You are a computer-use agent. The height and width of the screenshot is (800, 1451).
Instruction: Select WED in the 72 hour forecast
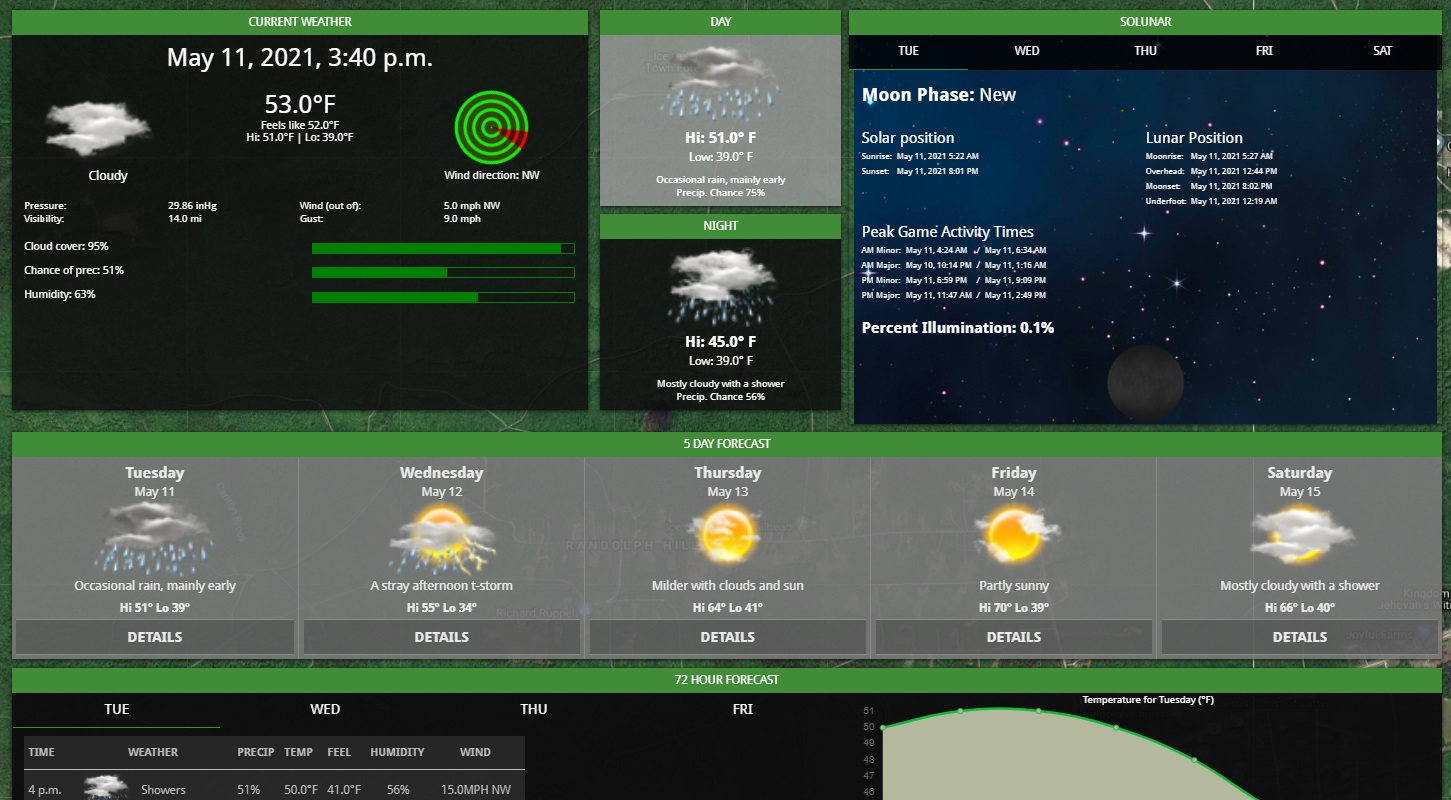click(325, 709)
